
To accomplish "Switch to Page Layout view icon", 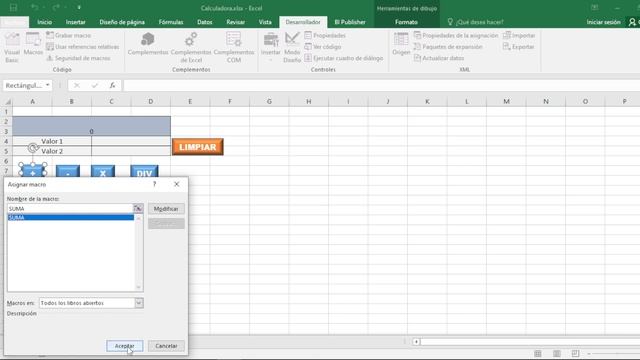I will 556,353.
